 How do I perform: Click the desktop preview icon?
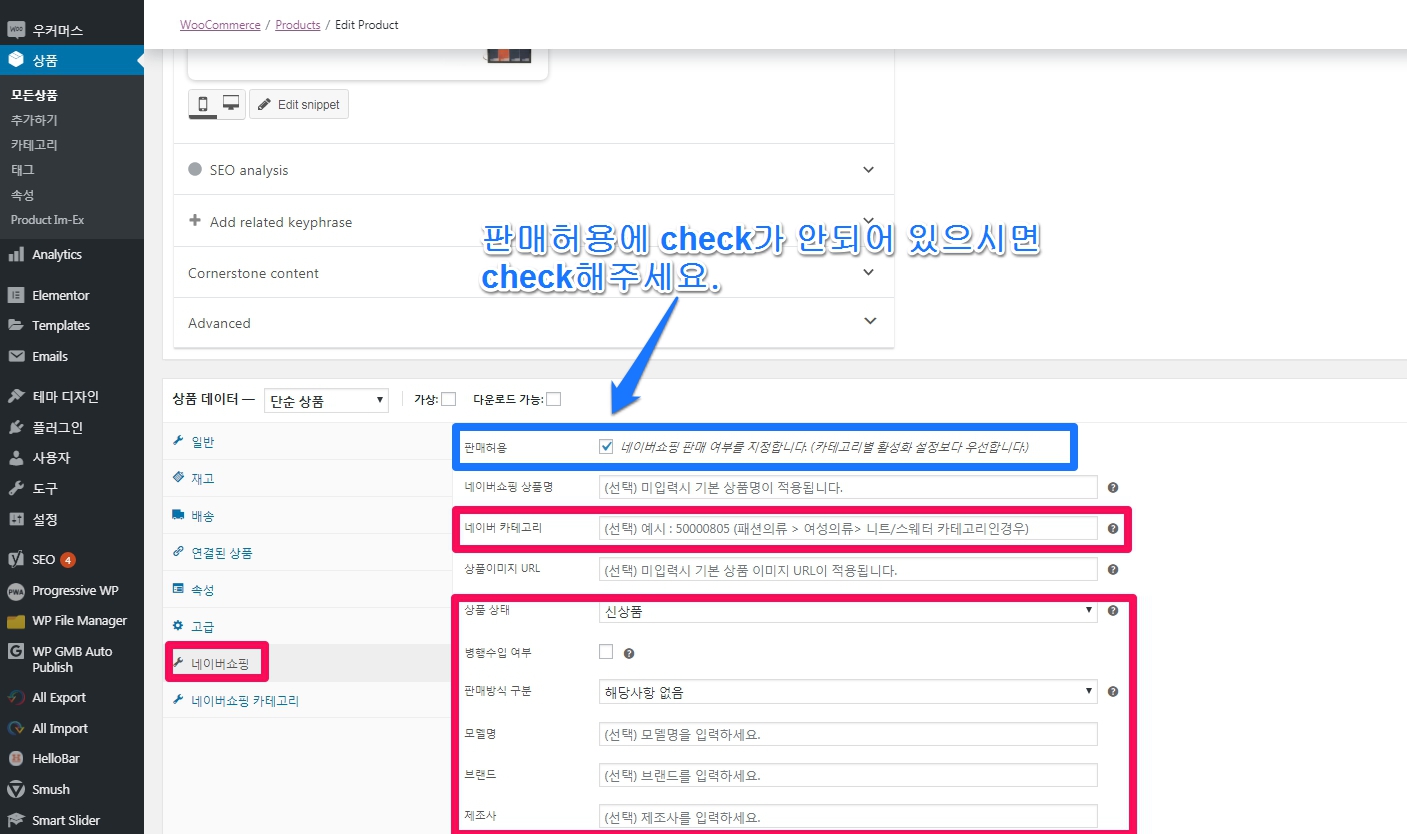pyautogui.click(x=231, y=104)
